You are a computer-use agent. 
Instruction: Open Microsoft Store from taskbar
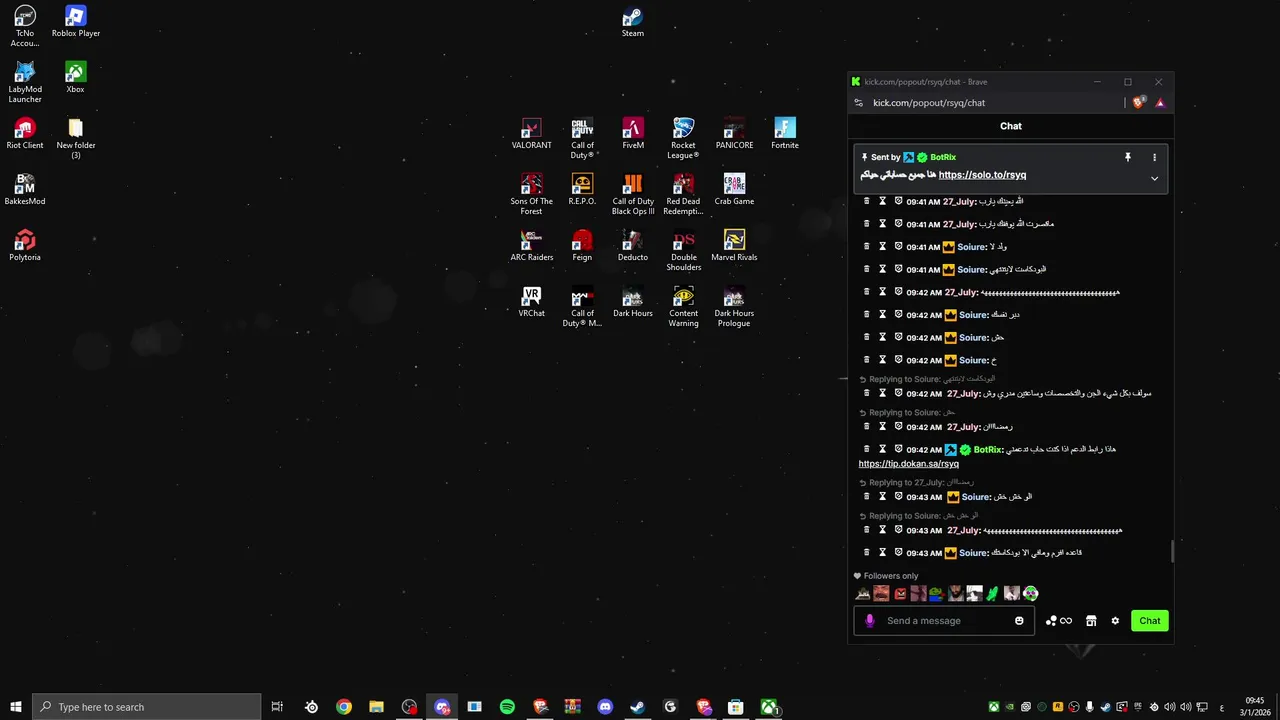735,707
